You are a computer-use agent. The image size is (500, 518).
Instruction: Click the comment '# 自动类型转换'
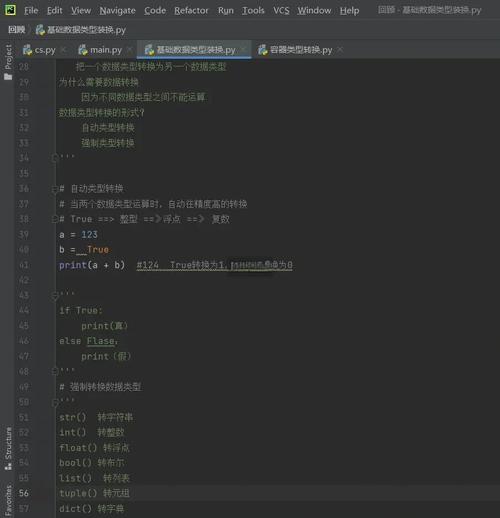point(91,189)
